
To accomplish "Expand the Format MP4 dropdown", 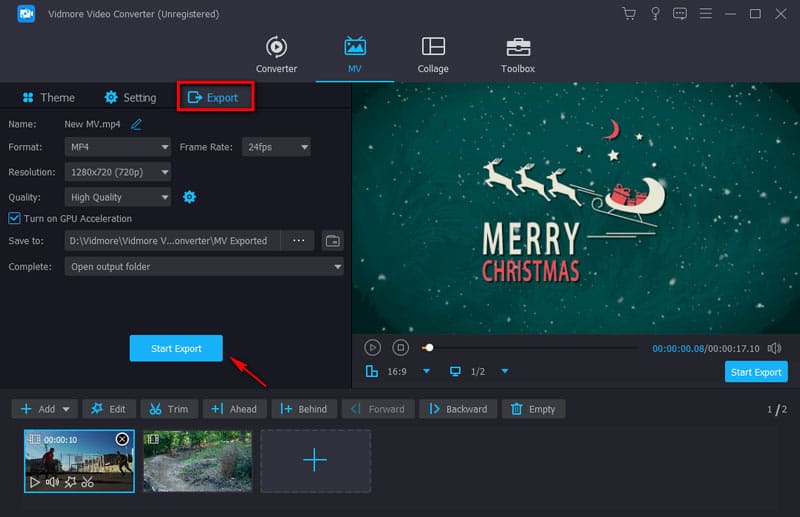I will (118, 147).
